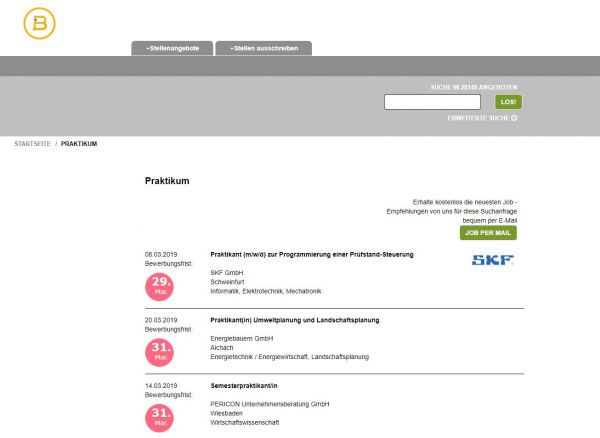Click the JOB PER MAIL button

(x=488, y=233)
